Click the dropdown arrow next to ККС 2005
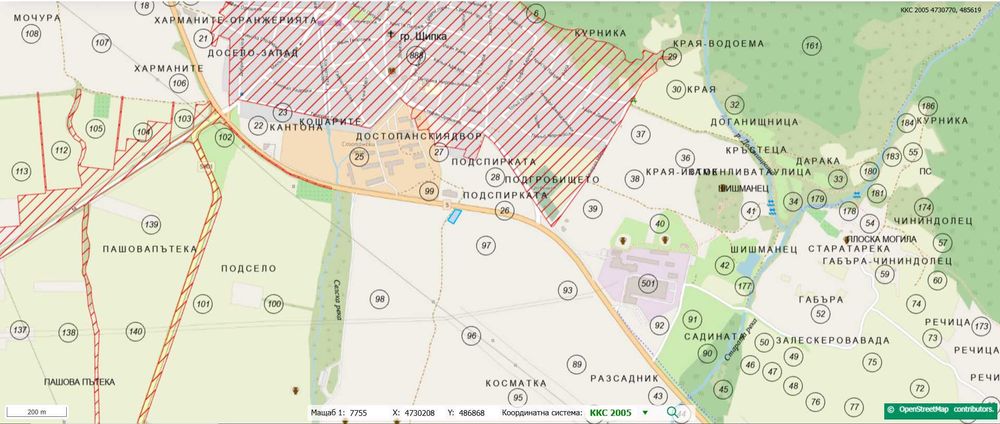The image size is (1000, 424). tap(645, 413)
